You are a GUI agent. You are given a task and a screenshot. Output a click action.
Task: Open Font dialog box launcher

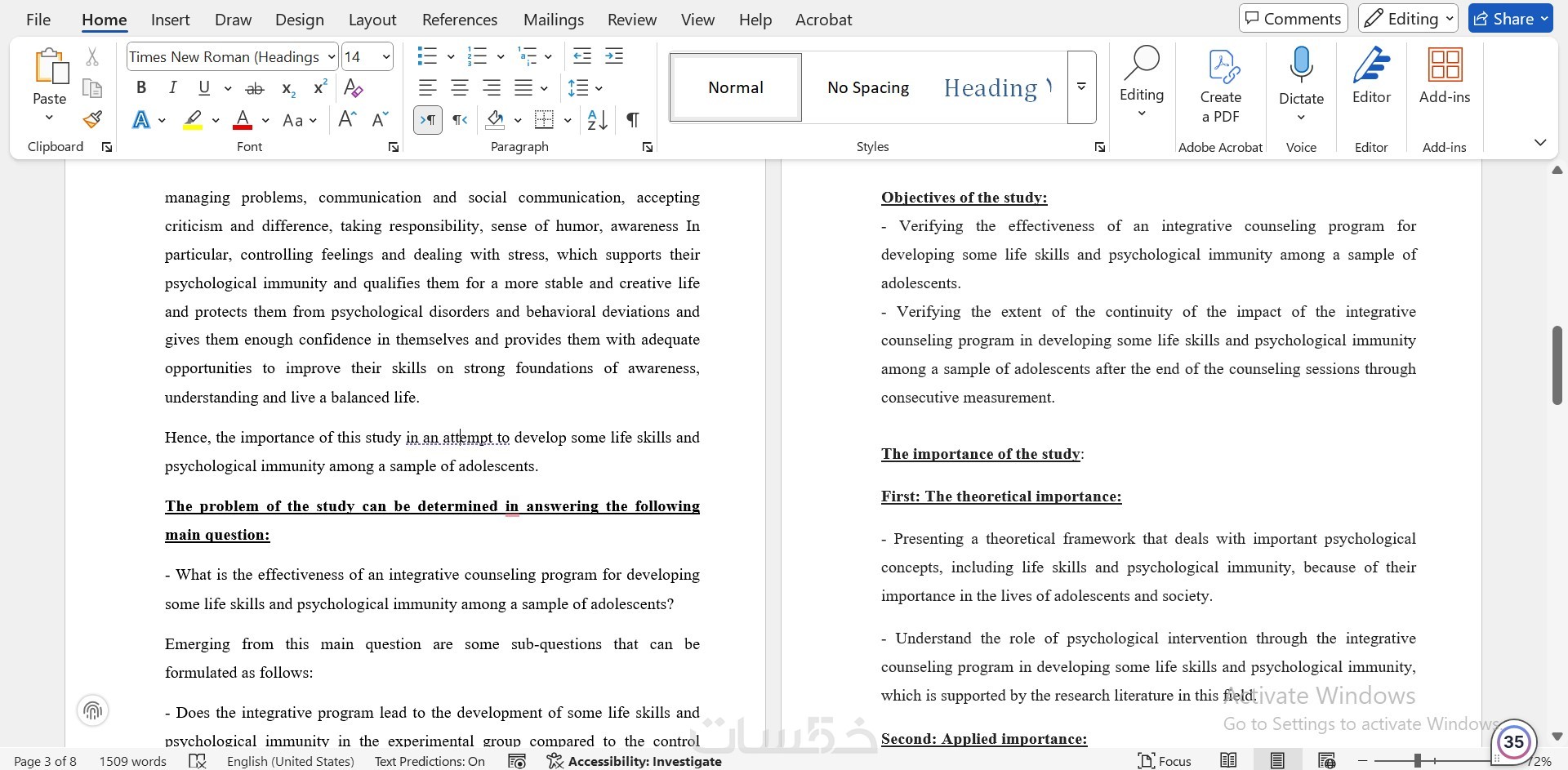394,147
